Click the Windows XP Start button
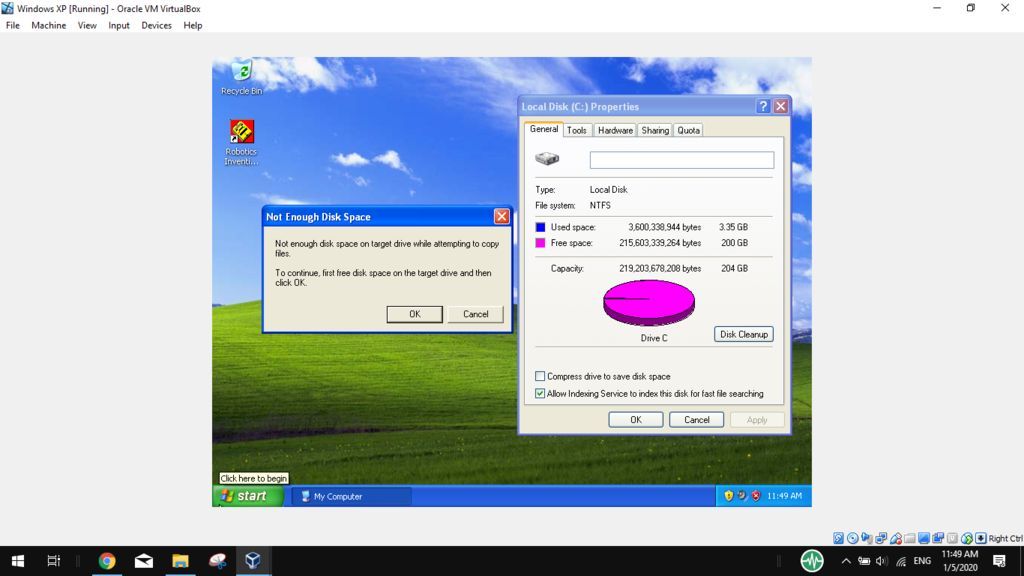1024x576 pixels. (x=248, y=496)
